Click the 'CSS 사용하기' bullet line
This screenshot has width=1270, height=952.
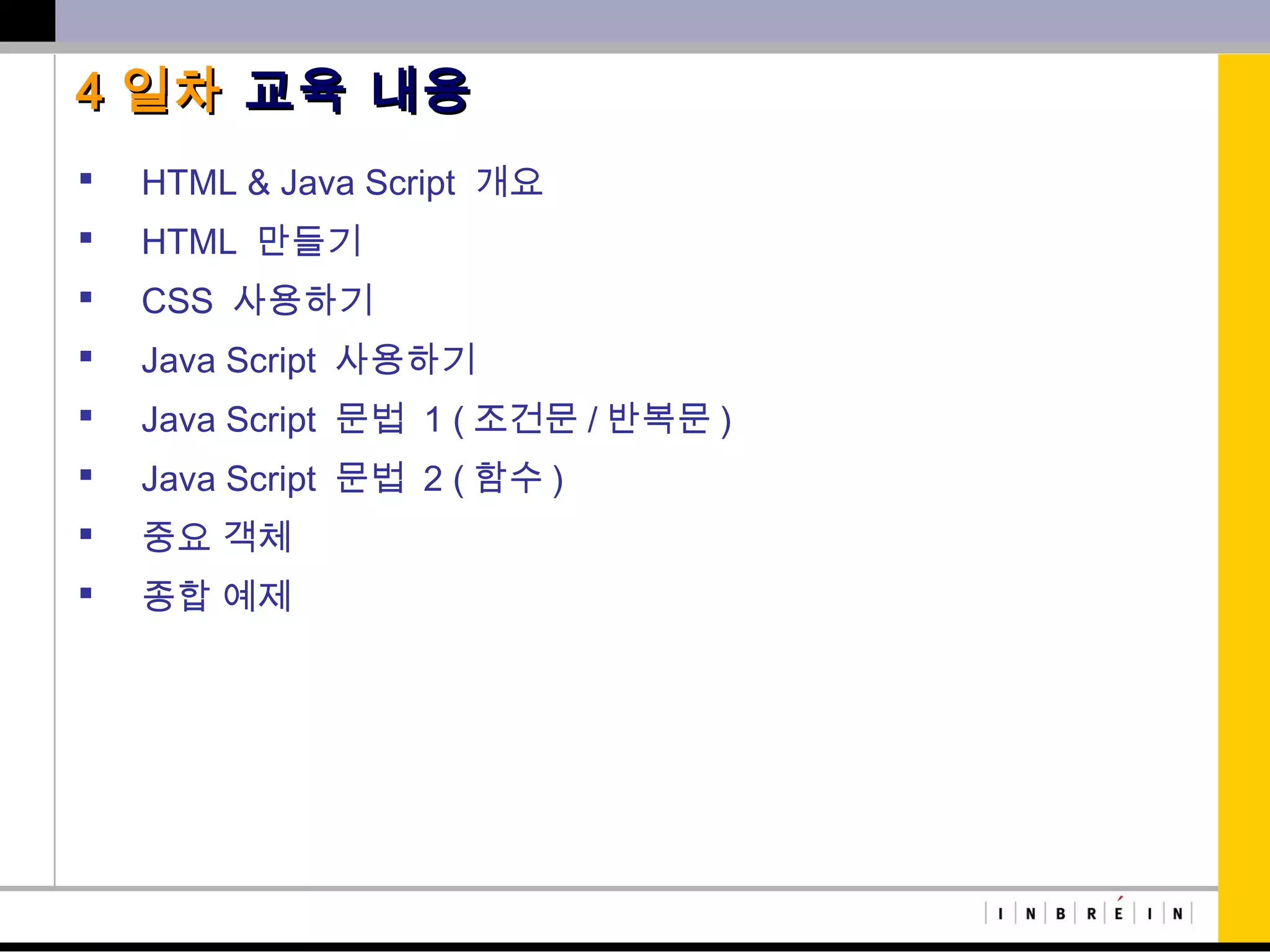coord(257,301)
